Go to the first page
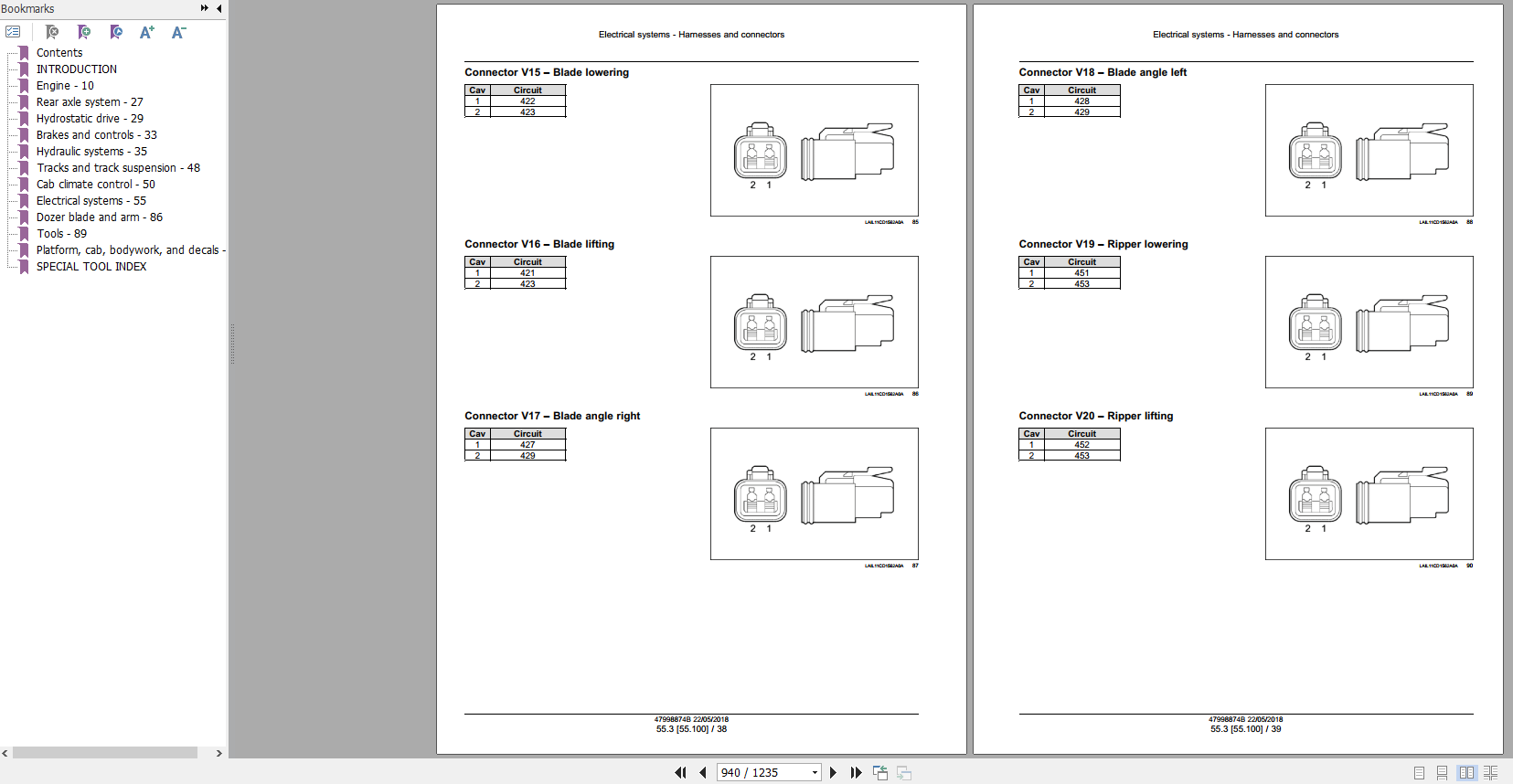This screenshot has width=1513, height=784. (680, 773)
